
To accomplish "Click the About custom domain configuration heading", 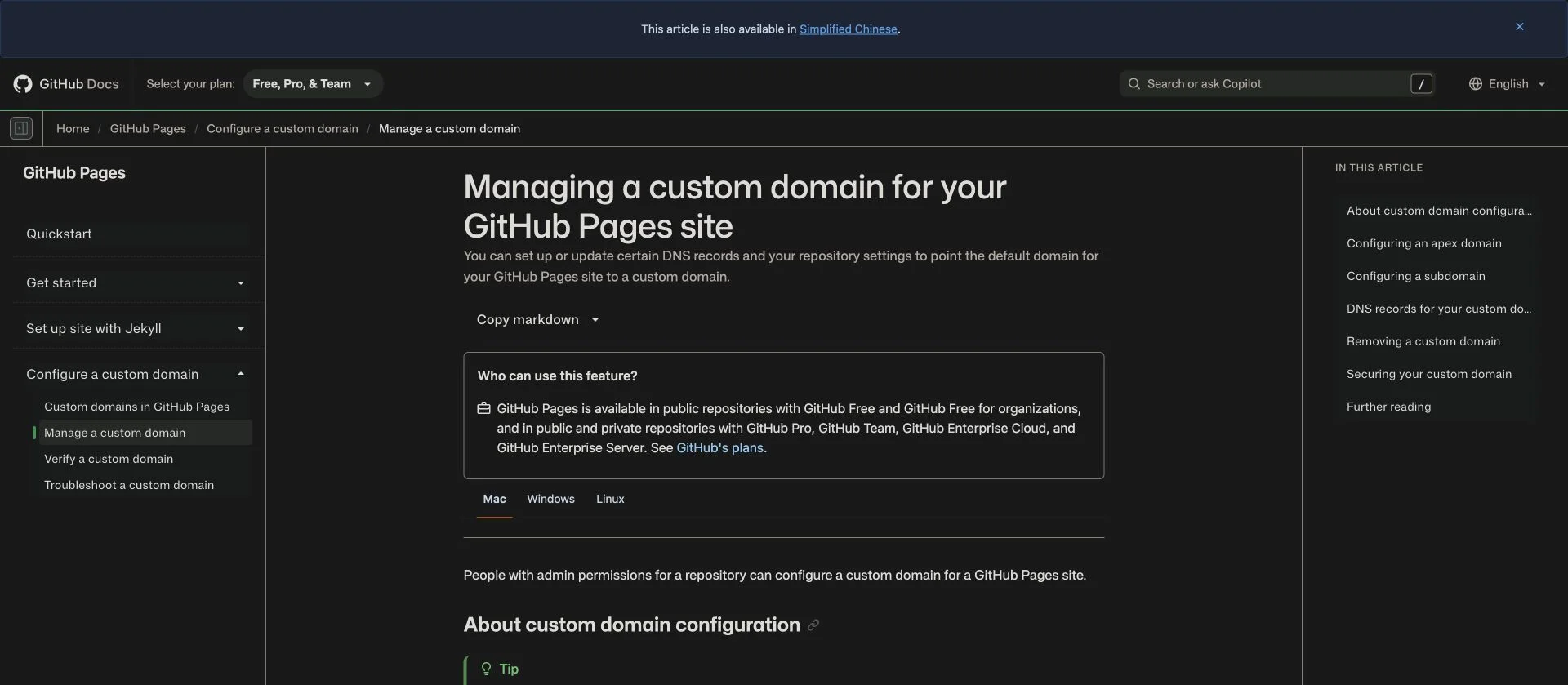I will click(632, 625).
